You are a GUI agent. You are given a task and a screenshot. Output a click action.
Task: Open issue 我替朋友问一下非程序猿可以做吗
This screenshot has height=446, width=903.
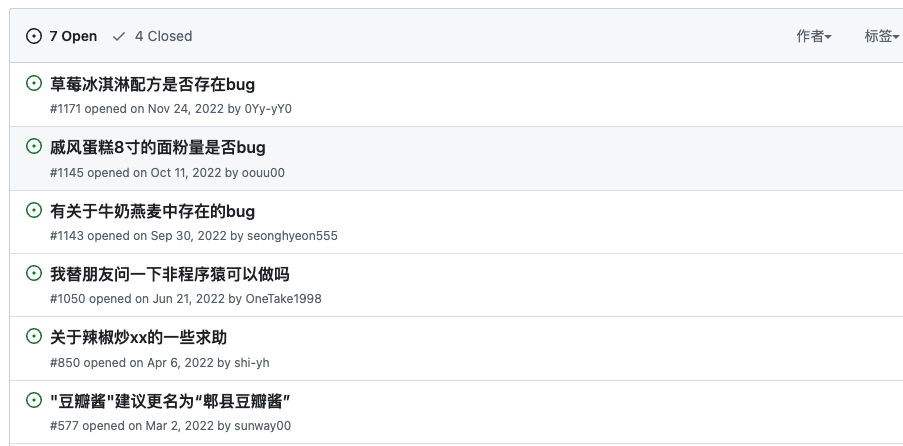[170, 274]
